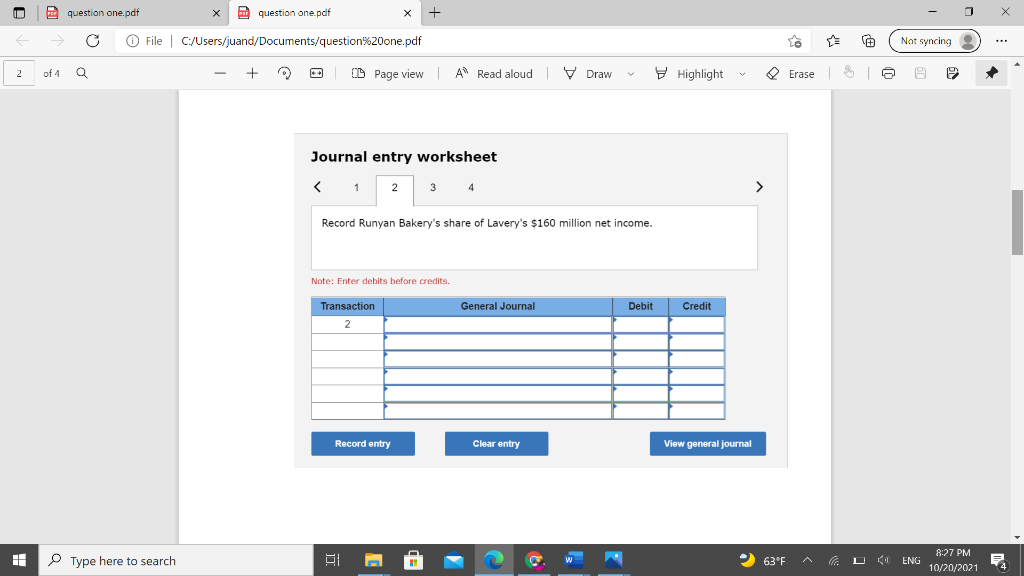The width and height of the screenshot is (1024, 576).
Task: Open the Collections icon
Action: (x=868, y=41)
